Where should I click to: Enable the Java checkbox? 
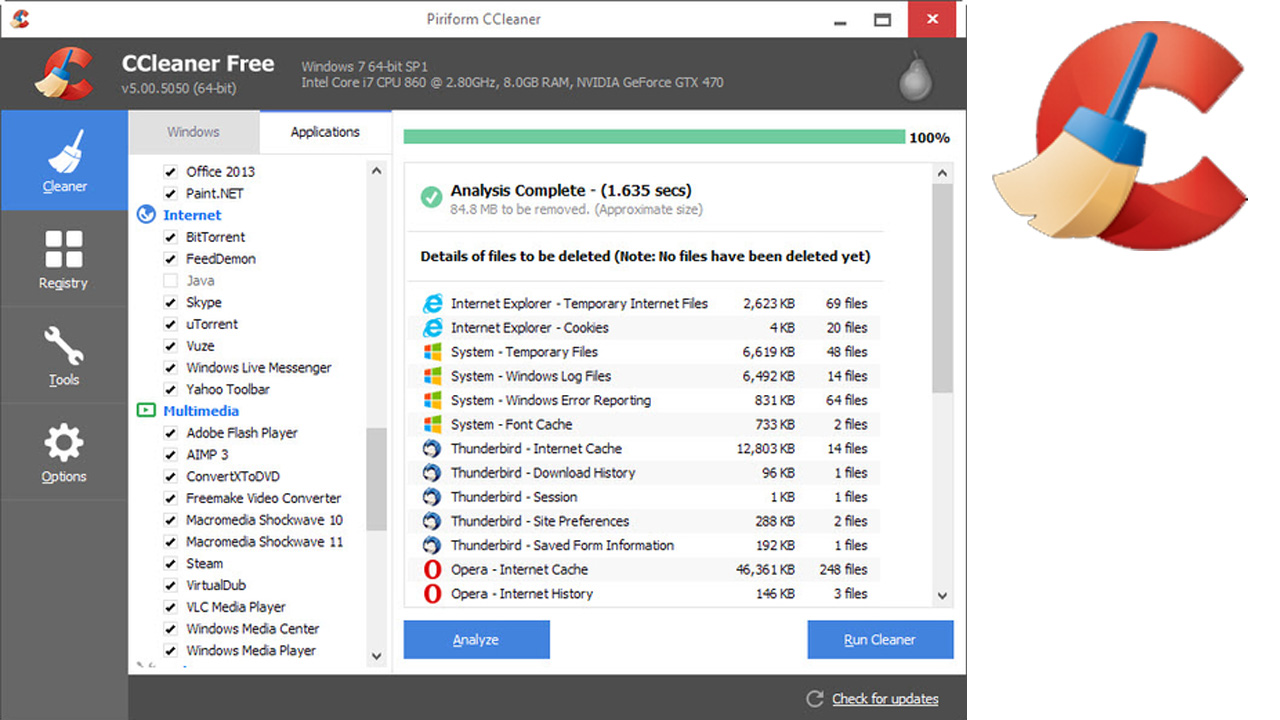(x=171, y=281)
